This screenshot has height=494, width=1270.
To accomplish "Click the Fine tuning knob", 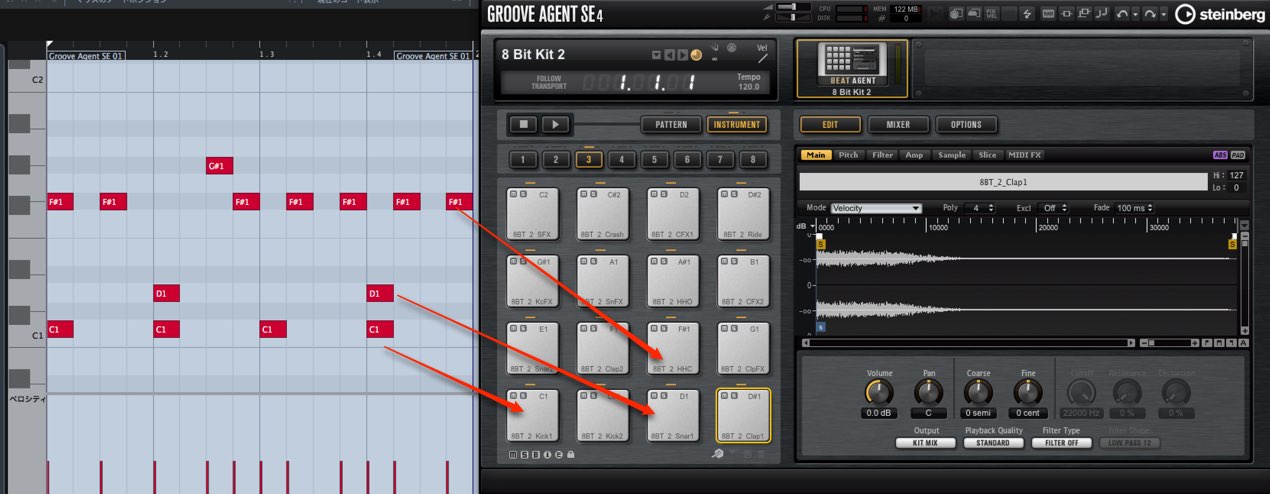I will [x=1028, y=393].
